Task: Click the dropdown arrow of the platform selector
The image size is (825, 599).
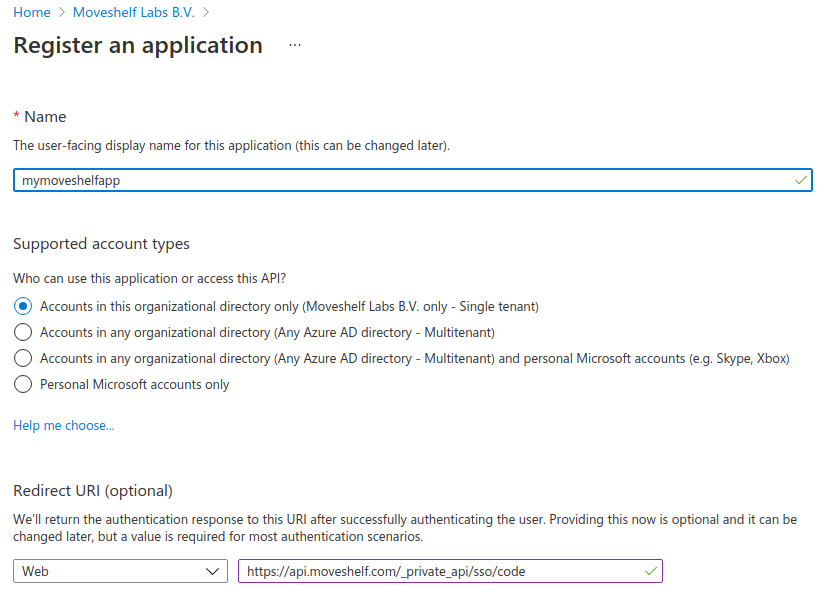Action: tap(213, 572)
